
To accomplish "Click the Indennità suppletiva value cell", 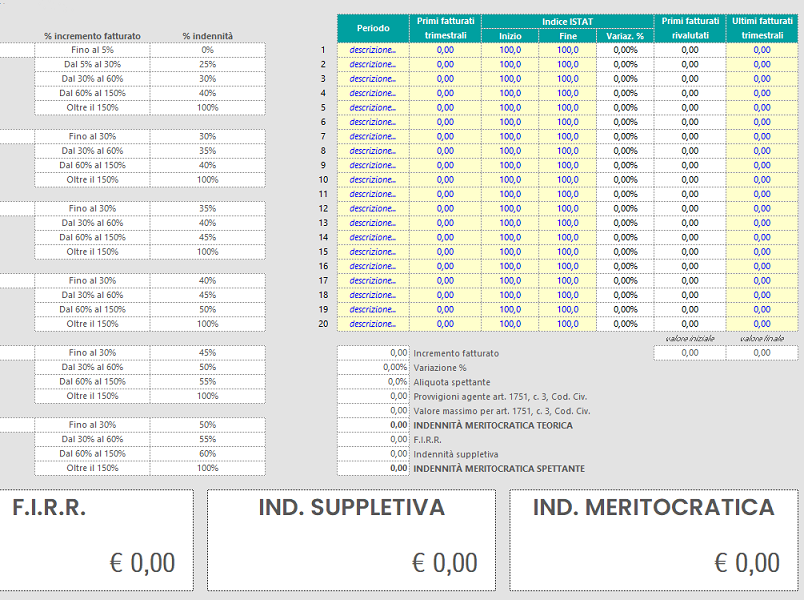I will tap(373, 454).
